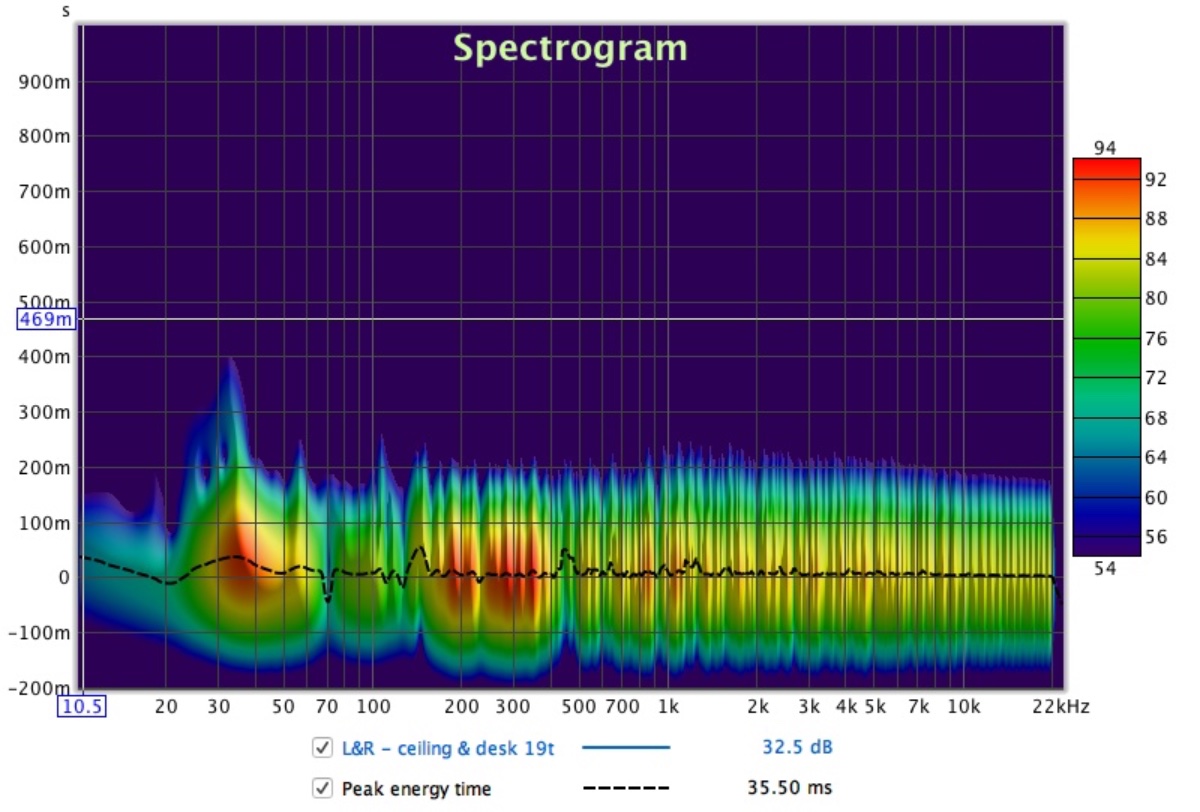Click the green 76 level on color scale
Image resolution: width=1200 pixels, height=812 pixels.
point(1106,339)
